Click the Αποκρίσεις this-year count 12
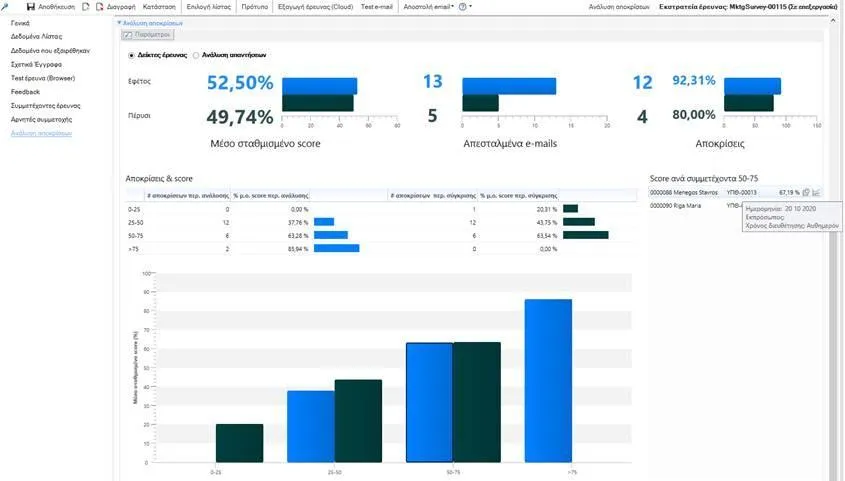This screenshot has width=845, height=481. tap(642, 82)
